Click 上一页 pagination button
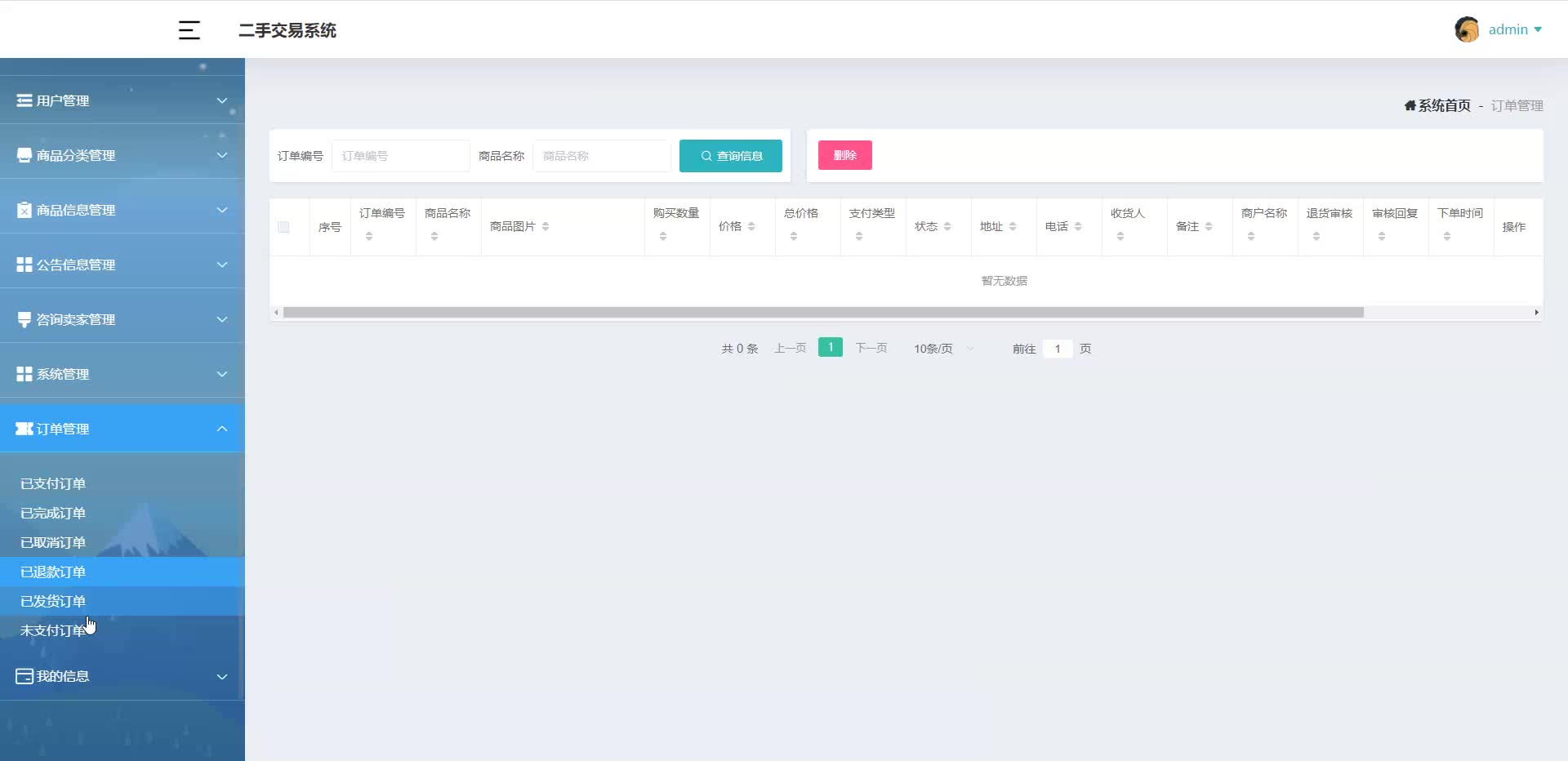Viewport: 1568px width, 761px height. (x=791, y=349)
